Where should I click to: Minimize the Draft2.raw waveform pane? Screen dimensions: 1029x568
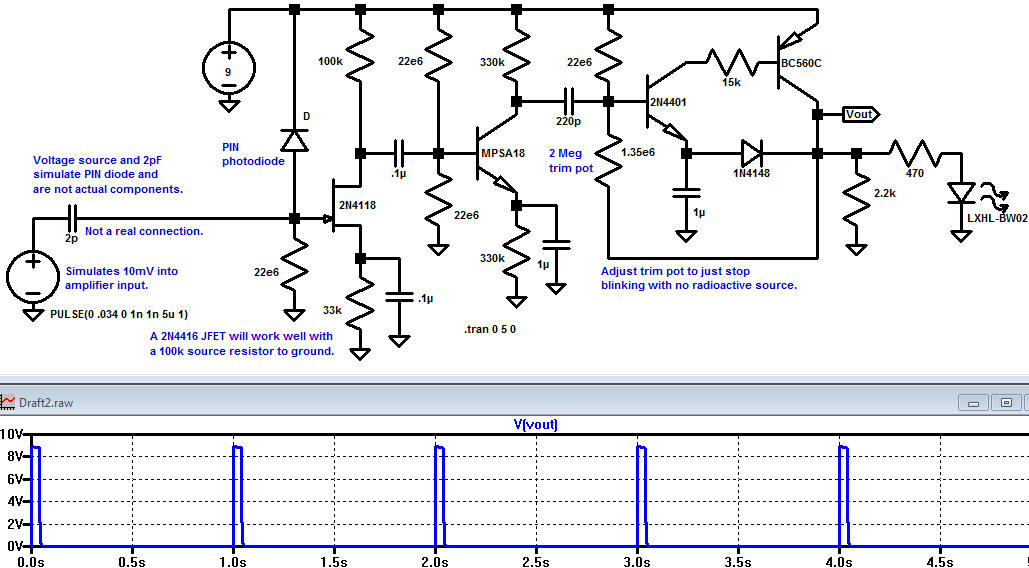972,402
